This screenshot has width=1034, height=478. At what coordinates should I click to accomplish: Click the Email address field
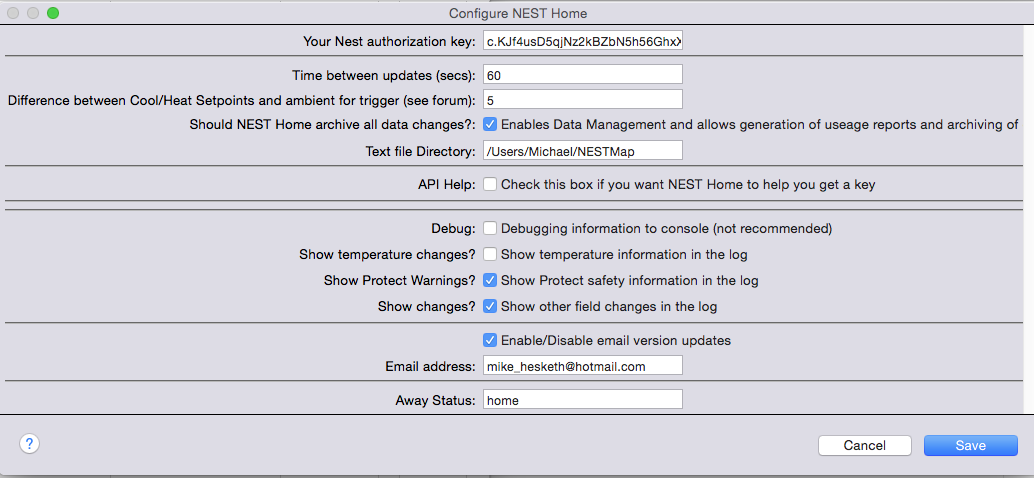[x=582, y=366]
